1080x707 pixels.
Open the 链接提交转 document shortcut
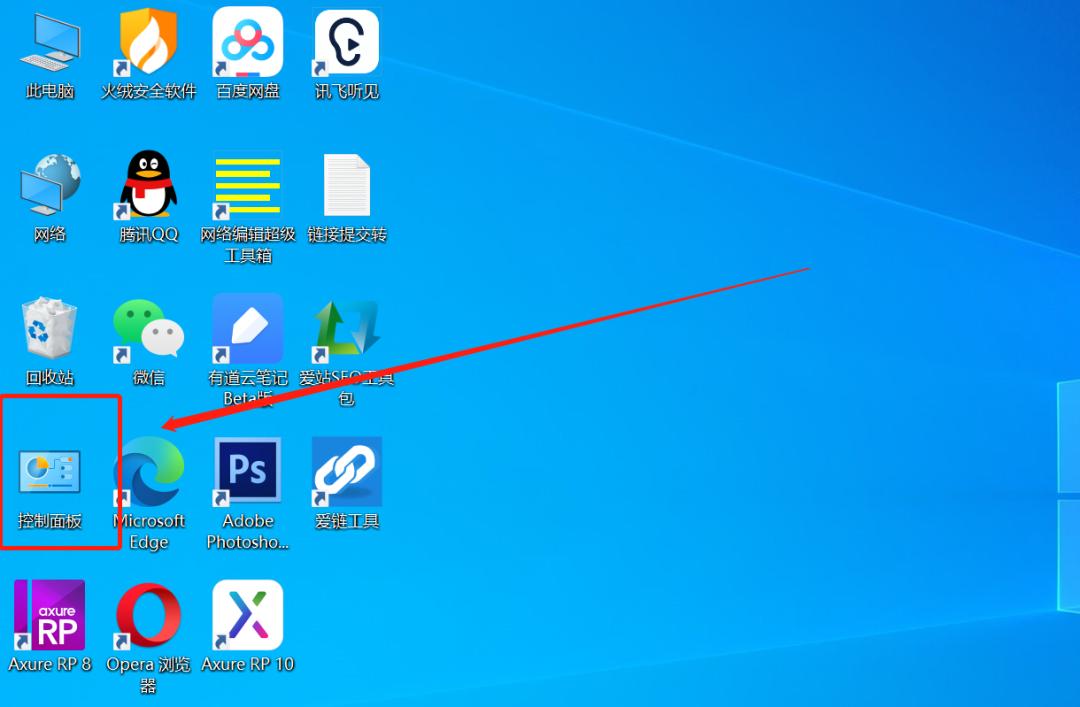[x=345, y=185]
